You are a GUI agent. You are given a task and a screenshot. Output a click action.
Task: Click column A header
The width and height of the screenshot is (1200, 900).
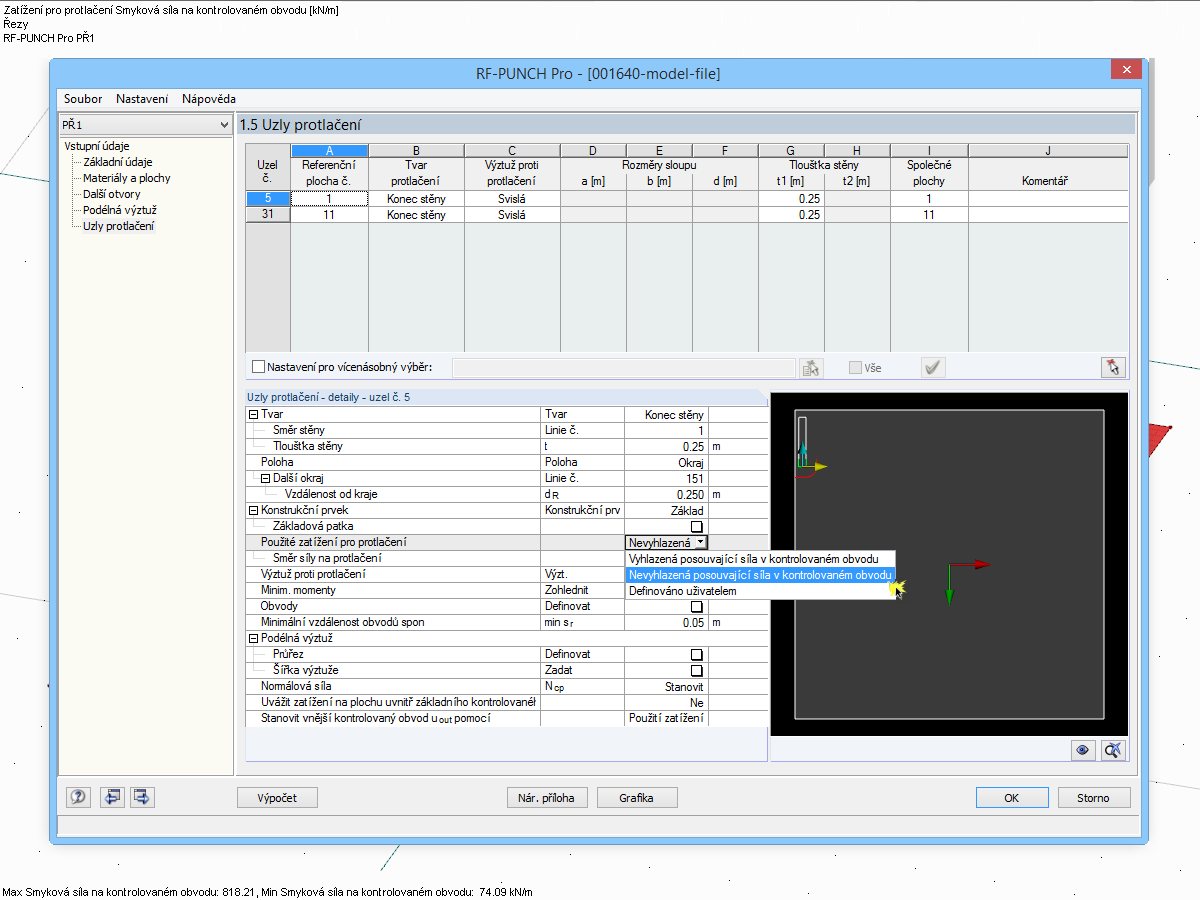[x=329, y=151]
